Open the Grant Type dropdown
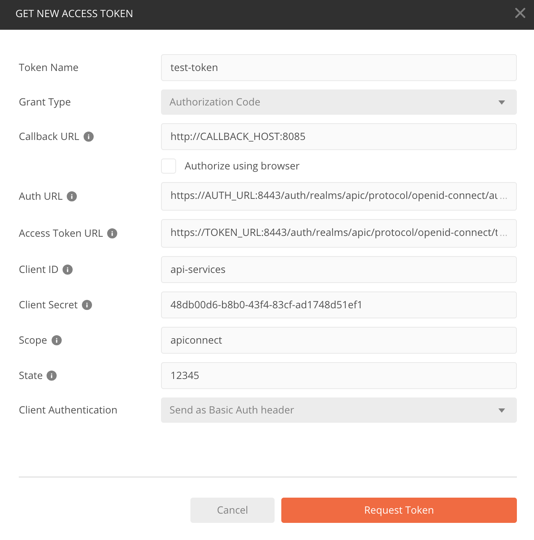The image size is (534, 540). [339, 102]
